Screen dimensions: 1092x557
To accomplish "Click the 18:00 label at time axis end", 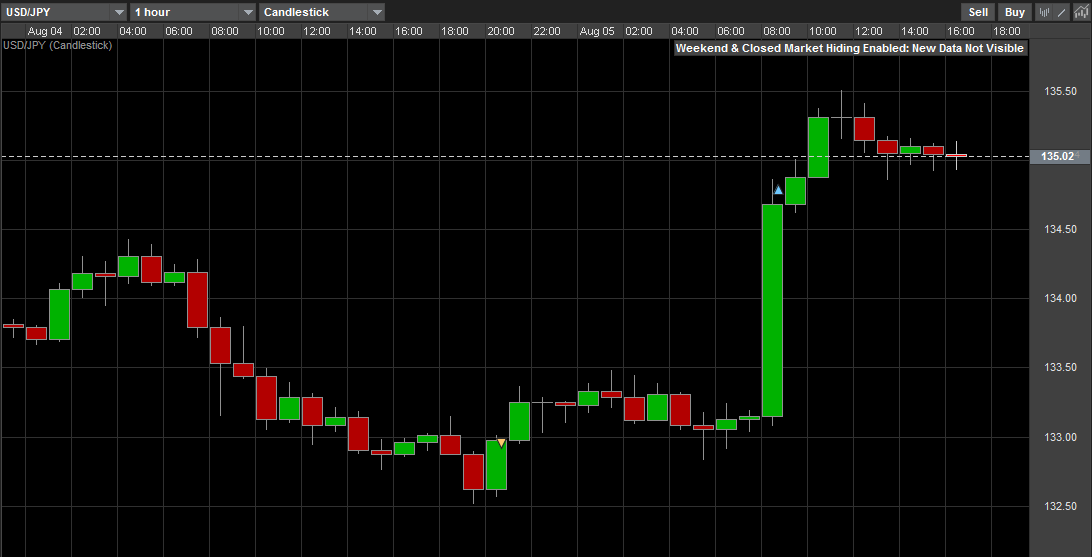I will click(x=1006, y=31).
